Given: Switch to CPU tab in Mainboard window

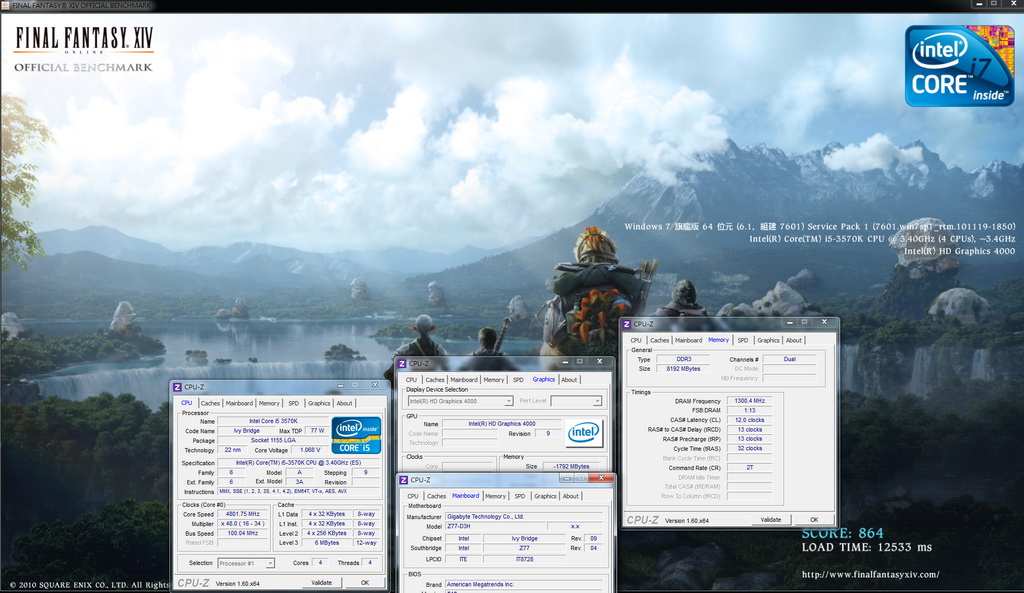Looking at the screenshot, I should pyautogui.click(x=413, y=496).
